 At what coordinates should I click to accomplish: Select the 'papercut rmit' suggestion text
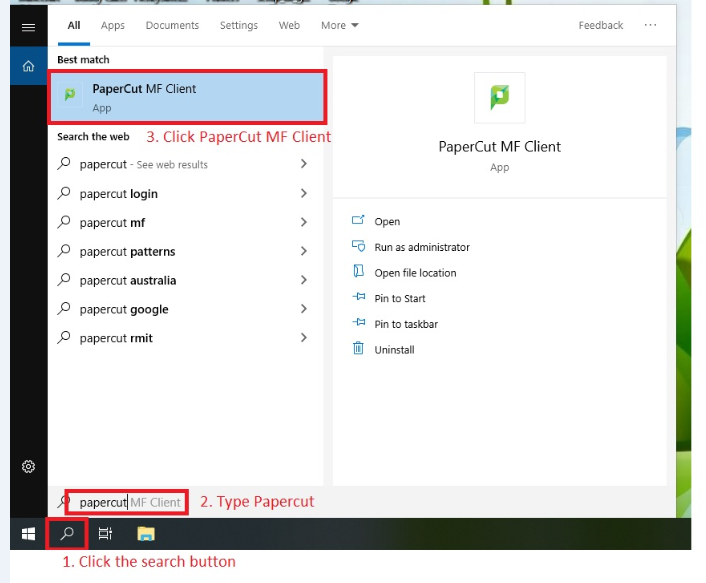(116, 338)
